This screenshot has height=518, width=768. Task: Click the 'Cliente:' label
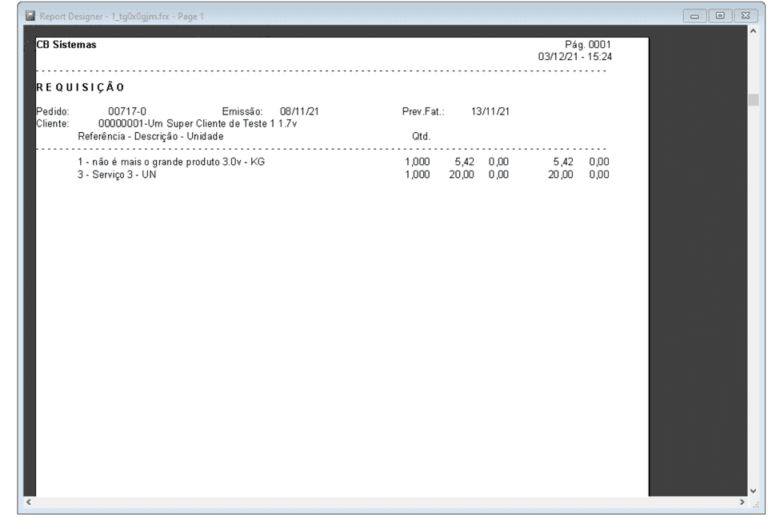coord(53,124)
